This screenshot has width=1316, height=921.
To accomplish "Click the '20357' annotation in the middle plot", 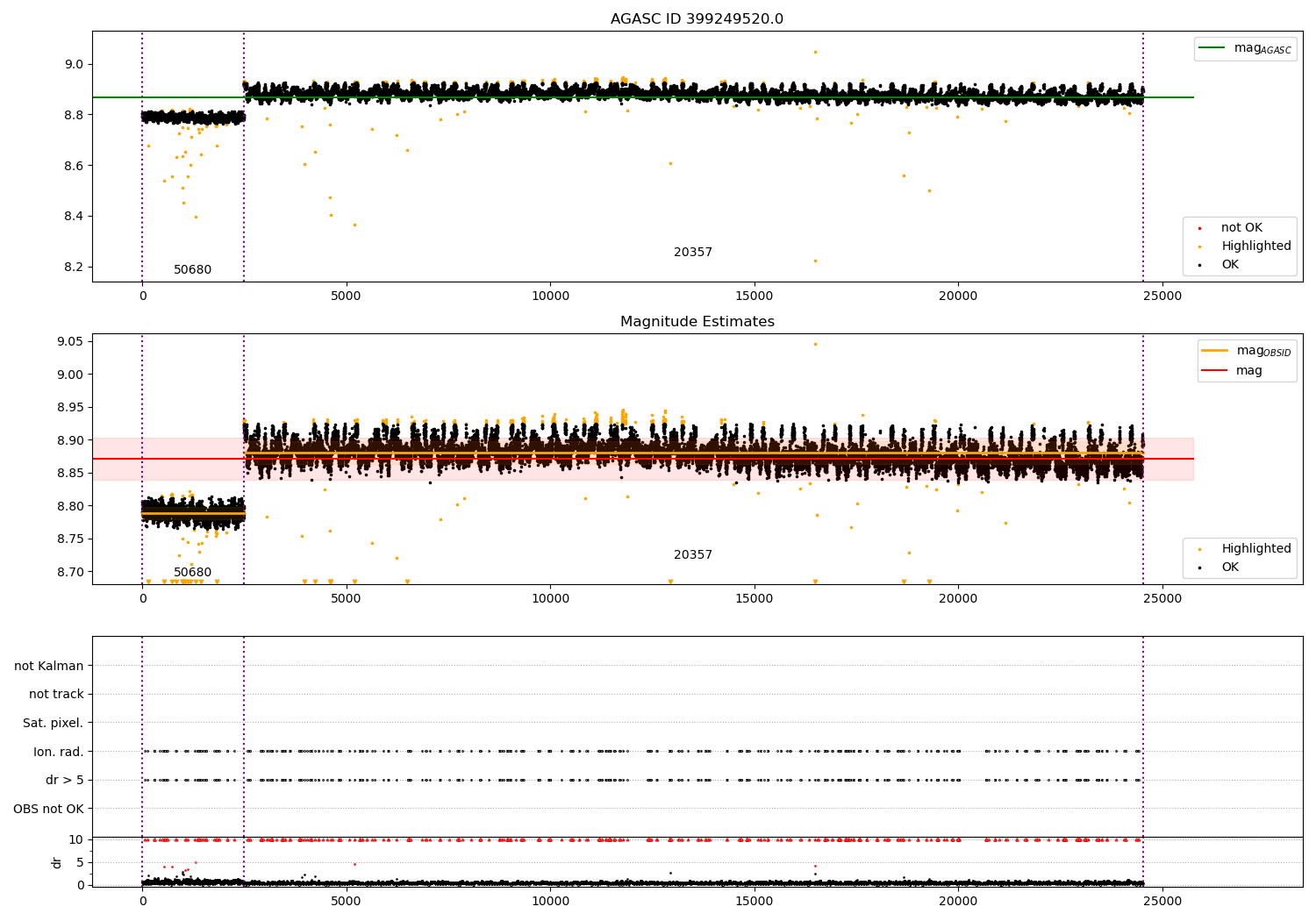I will 693,555.
